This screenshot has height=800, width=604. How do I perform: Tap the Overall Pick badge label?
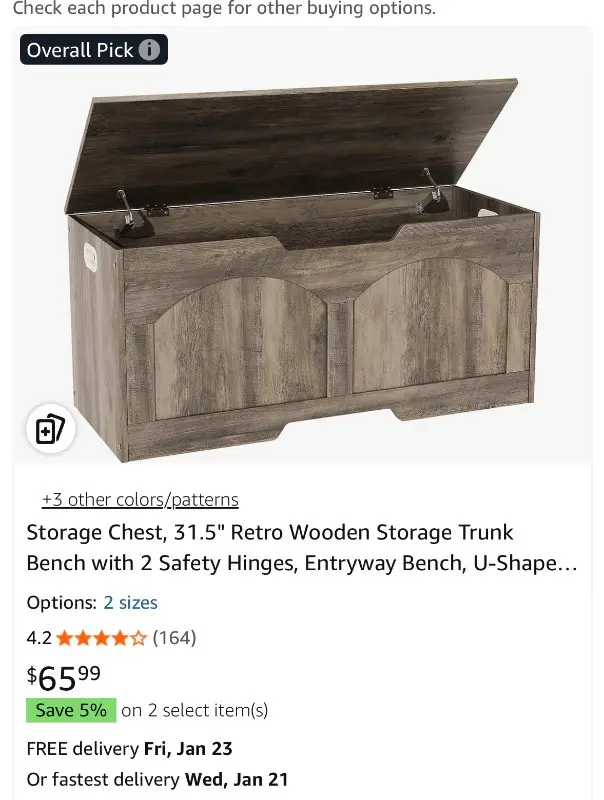80,50
